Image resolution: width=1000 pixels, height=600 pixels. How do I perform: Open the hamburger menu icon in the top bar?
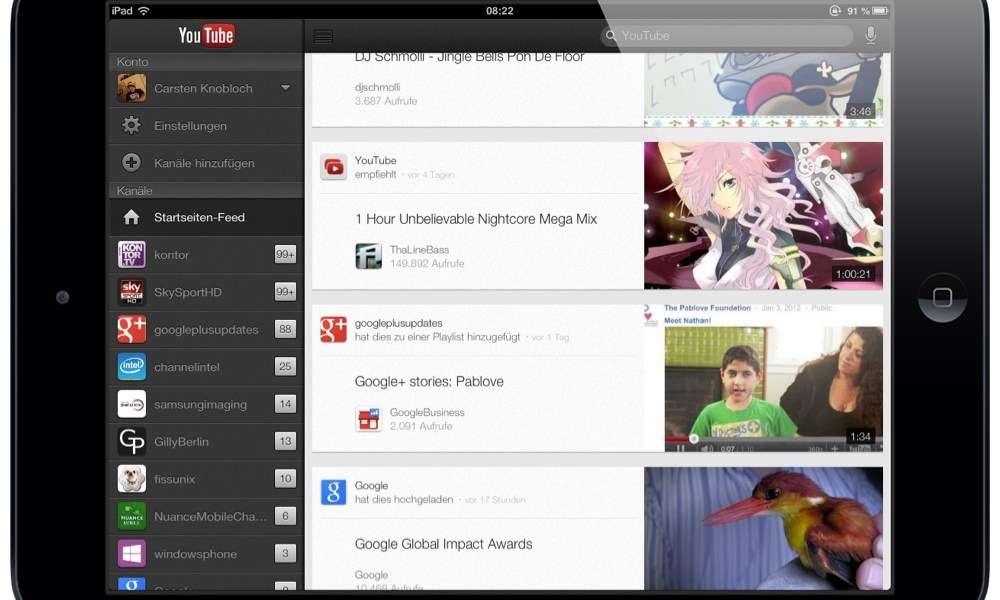click(x=323, y=37)
